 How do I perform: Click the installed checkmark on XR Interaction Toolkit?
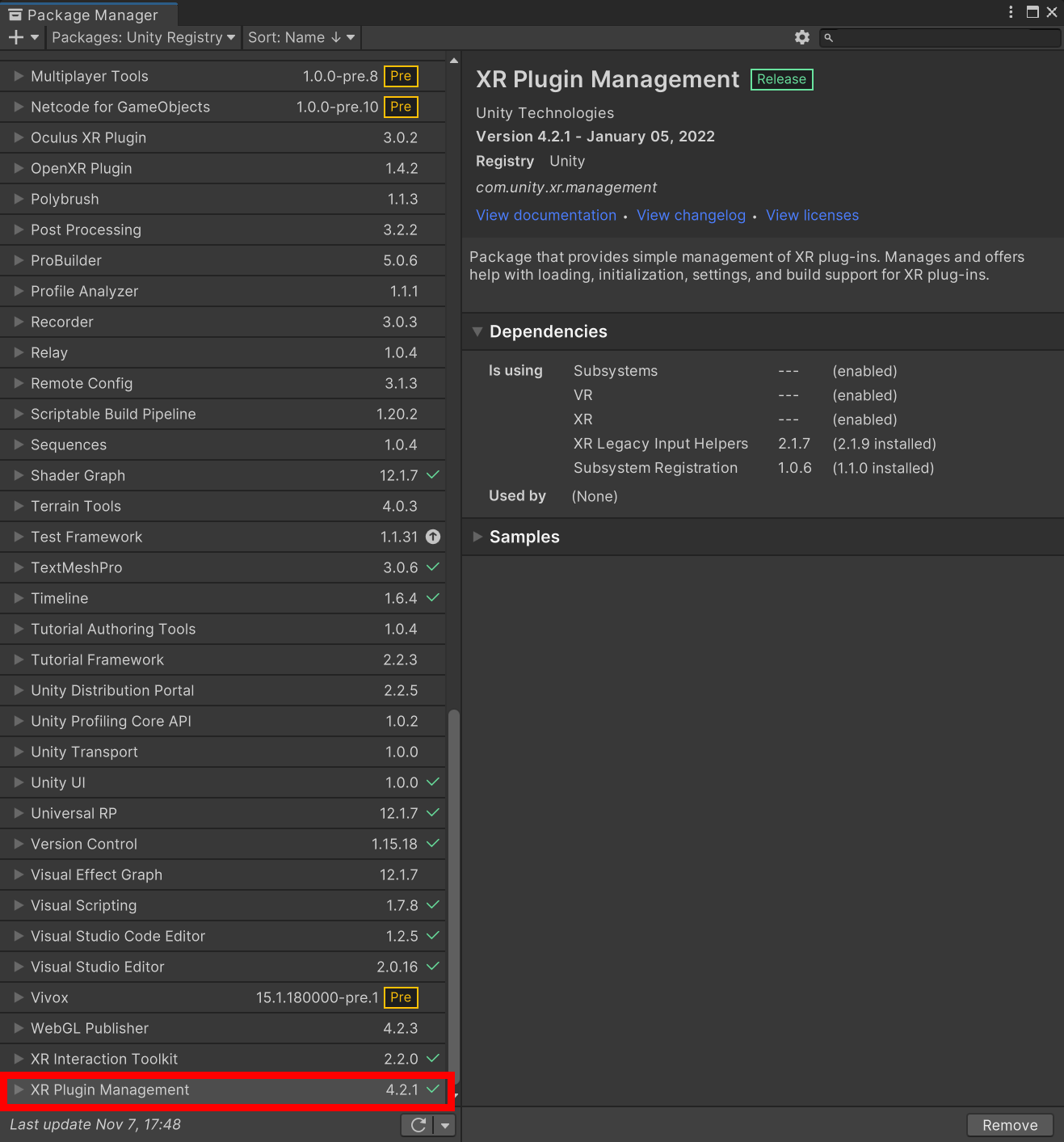coord(433,1058)
